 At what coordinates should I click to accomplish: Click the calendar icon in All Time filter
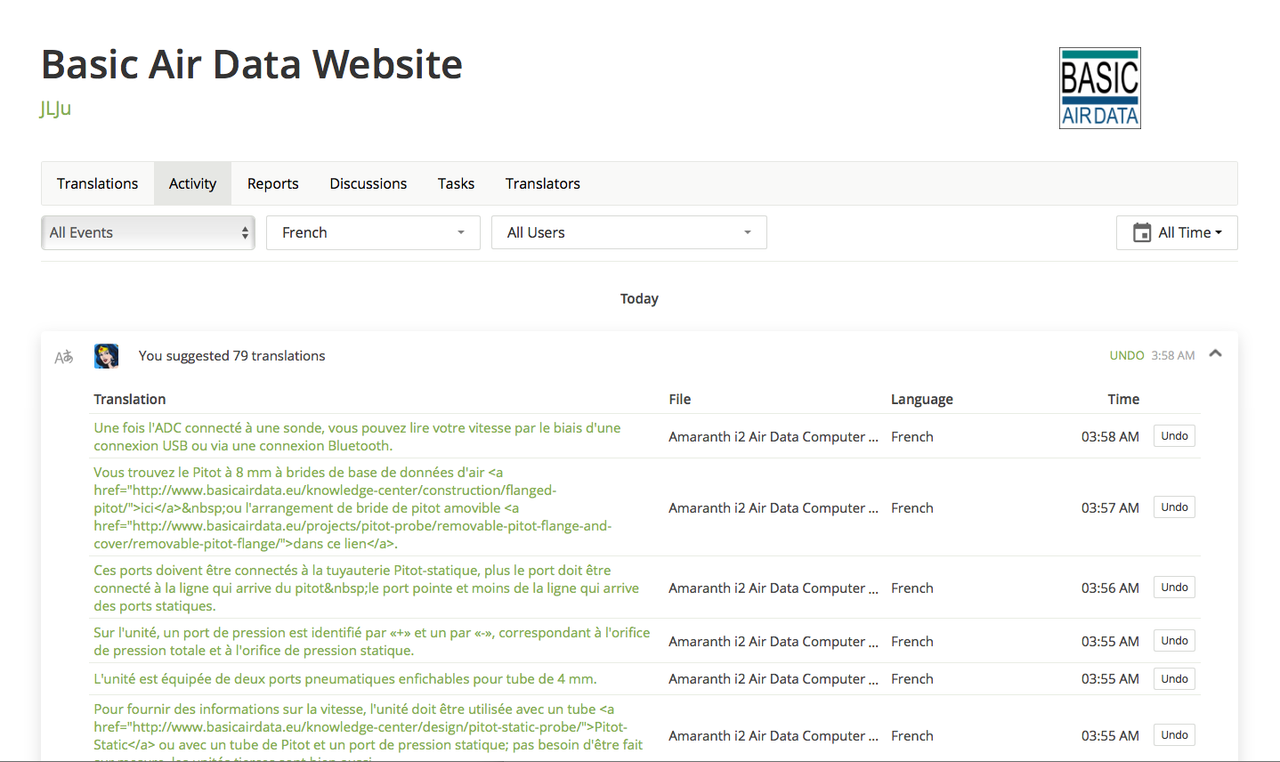[1142, 233]
